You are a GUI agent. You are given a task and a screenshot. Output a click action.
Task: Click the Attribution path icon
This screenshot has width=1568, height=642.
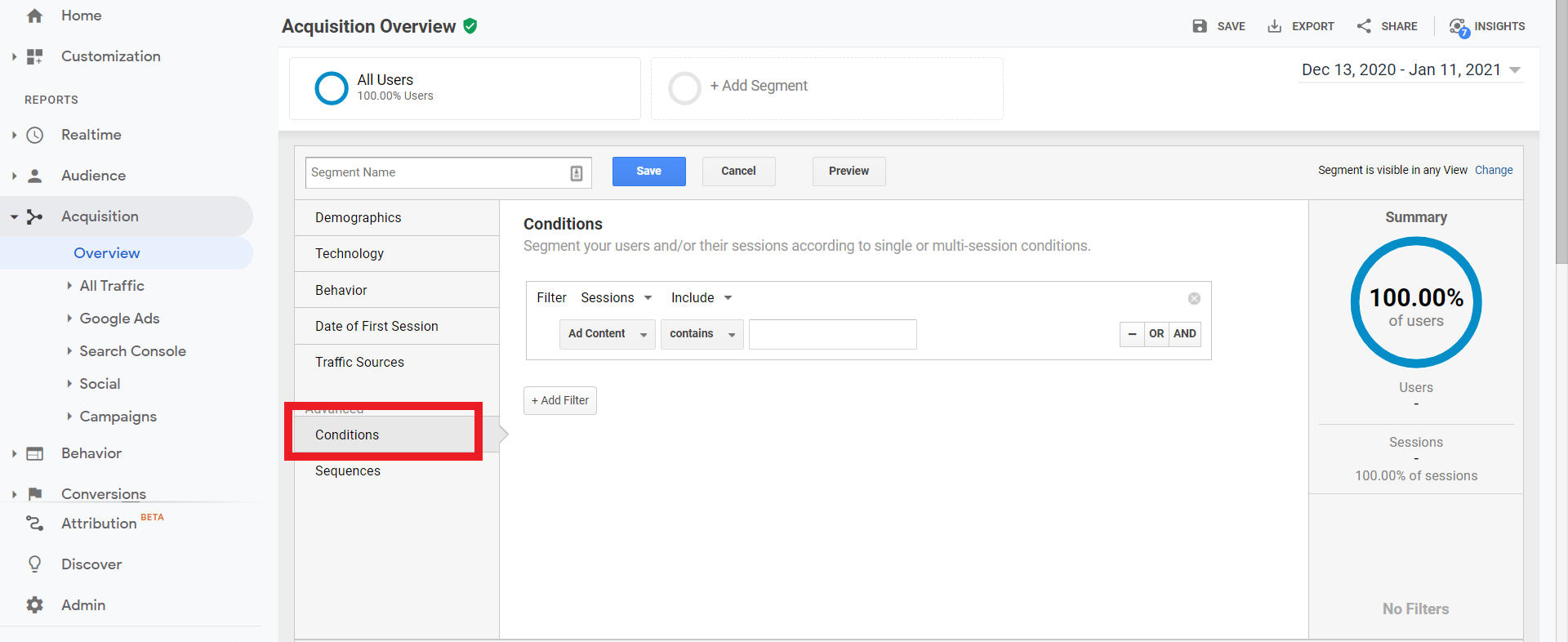(34, 524)
